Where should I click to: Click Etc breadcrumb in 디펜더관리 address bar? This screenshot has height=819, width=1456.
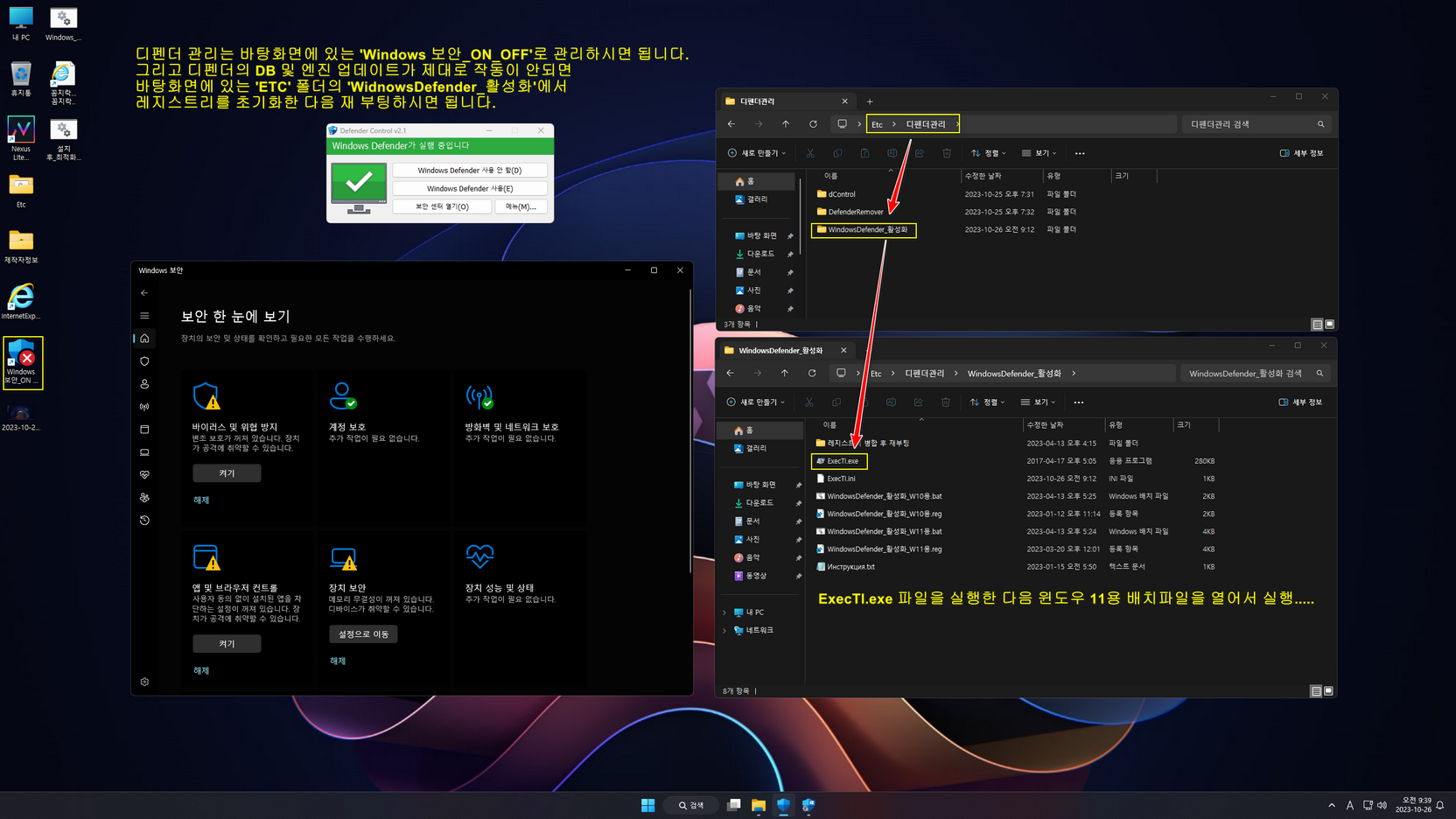pyautogui.click(x=878, y=124)
